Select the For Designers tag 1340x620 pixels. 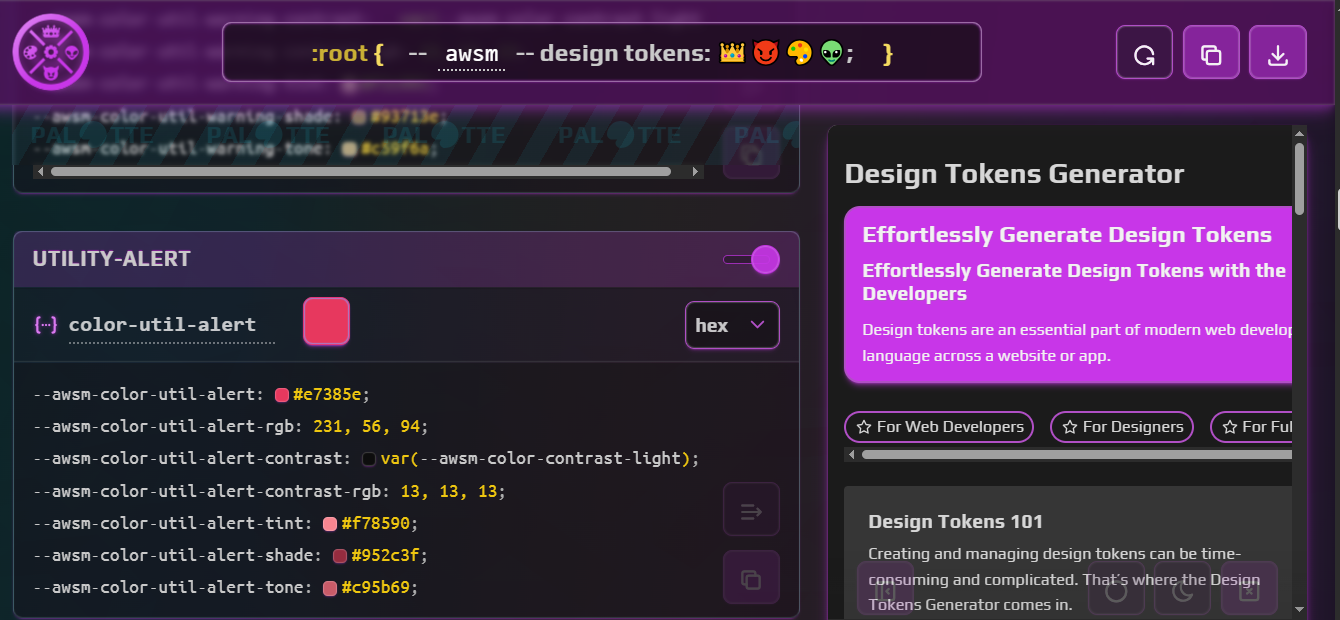pyautogui.click(x=1121, y=426)
